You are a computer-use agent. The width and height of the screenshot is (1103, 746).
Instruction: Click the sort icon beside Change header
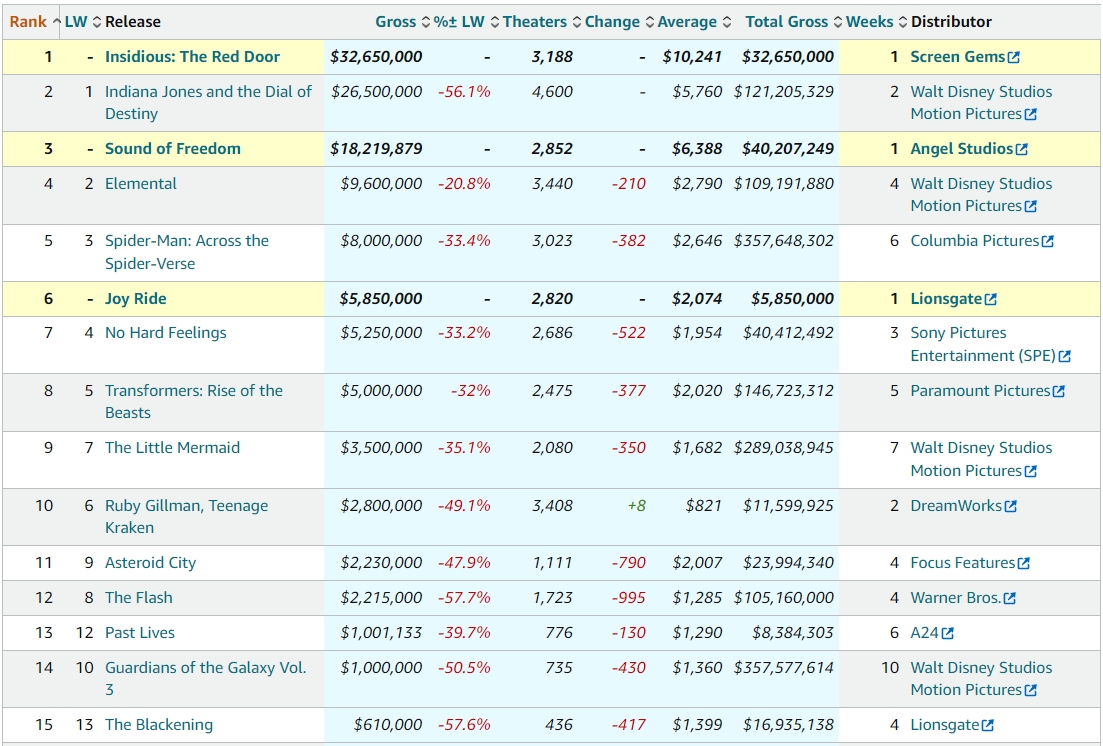tap(650, 22)
